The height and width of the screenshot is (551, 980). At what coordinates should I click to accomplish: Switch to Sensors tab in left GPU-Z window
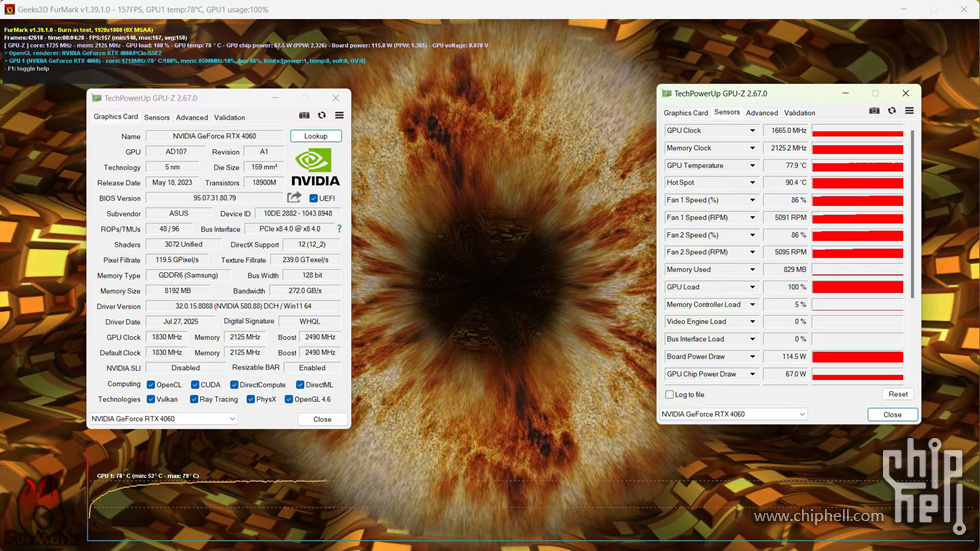pyautogui.click(x=157, y=117)
